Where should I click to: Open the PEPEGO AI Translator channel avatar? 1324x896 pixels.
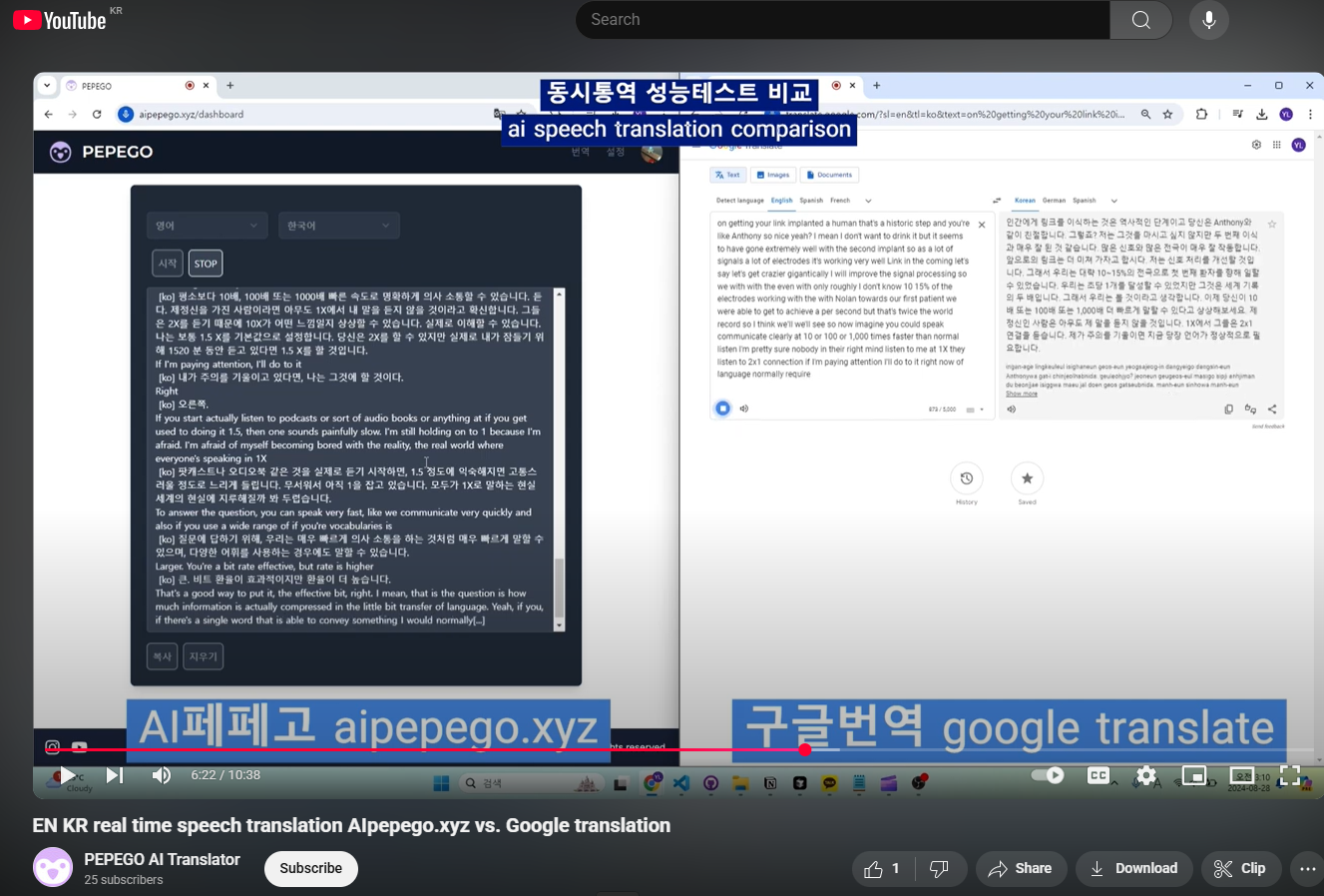click(x=53, y=868)
